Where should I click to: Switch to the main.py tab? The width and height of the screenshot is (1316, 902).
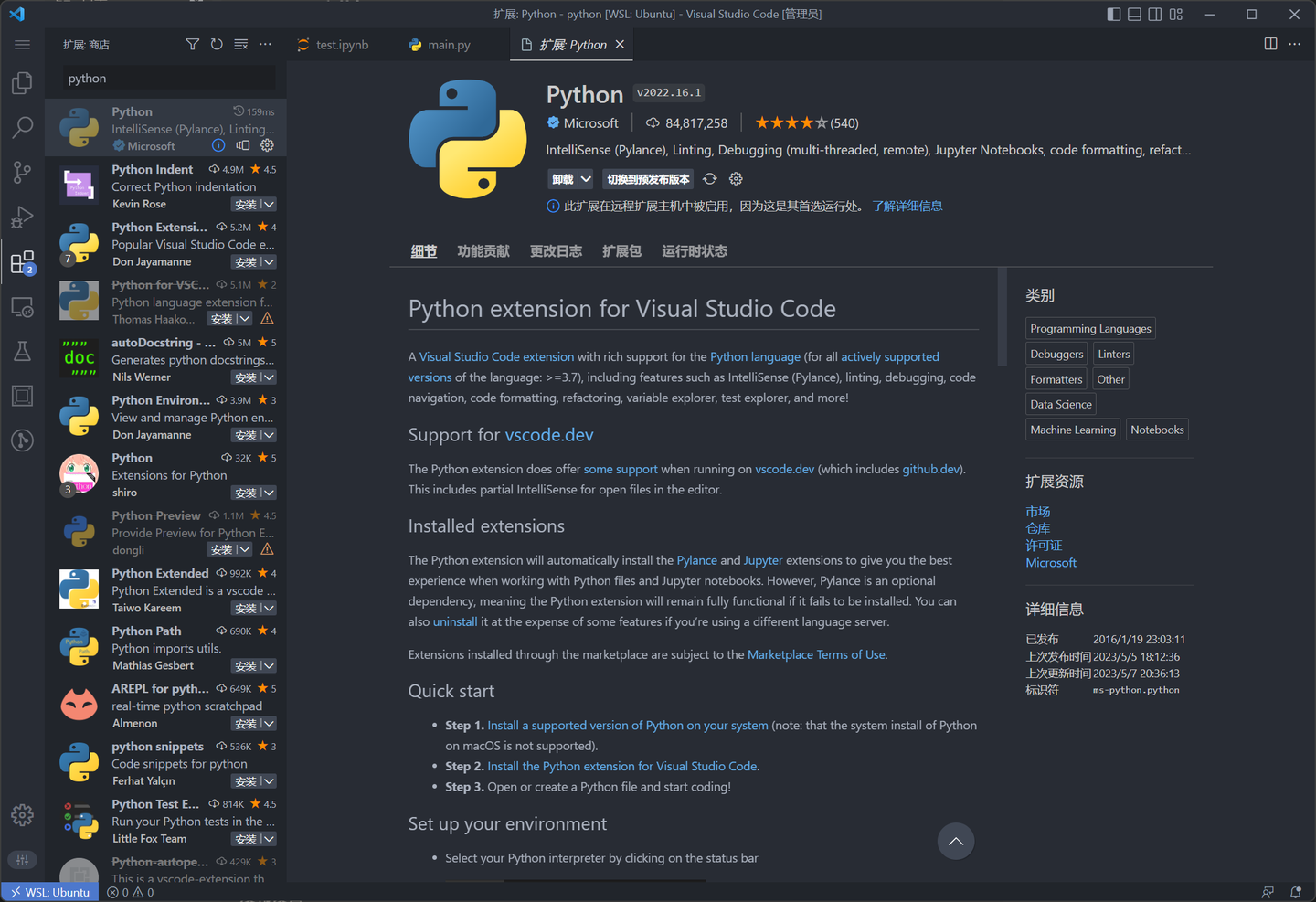(447, 43)
